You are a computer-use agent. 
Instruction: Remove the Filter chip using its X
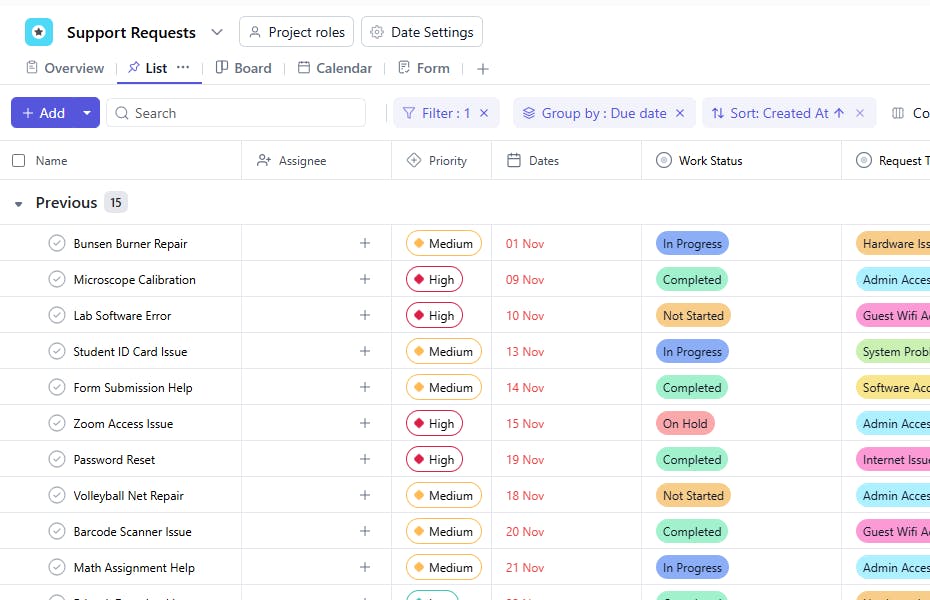484,113
